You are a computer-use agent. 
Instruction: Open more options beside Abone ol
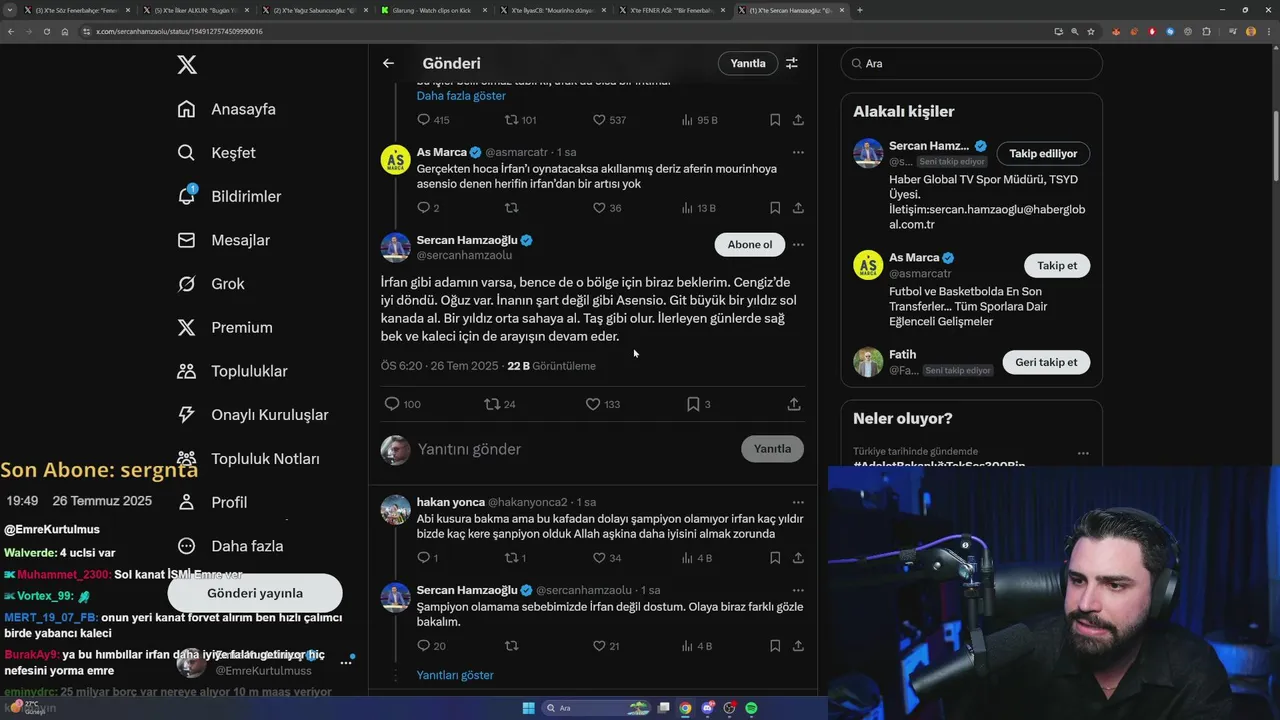(x=798, y=245)
